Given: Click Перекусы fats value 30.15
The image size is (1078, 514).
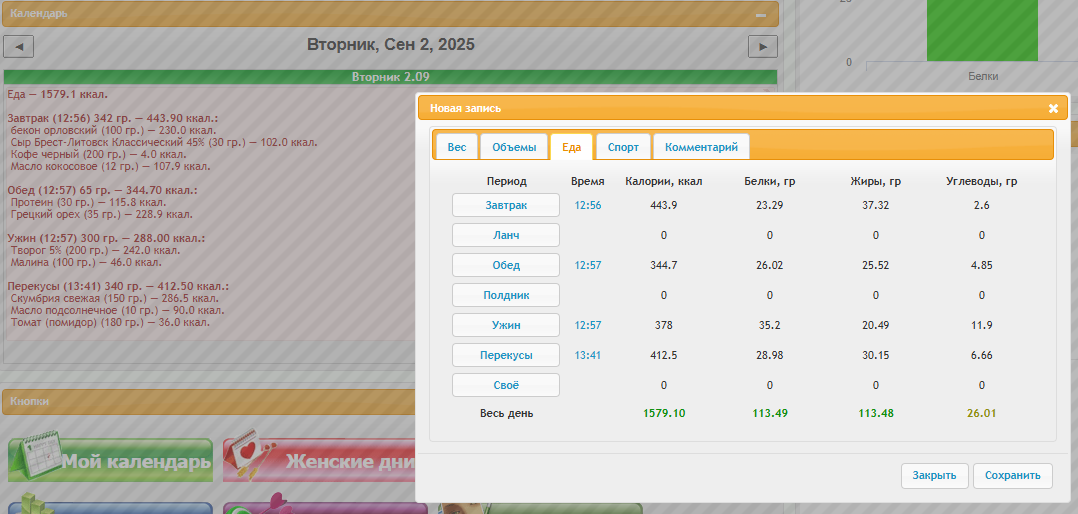Looking at the screenshot, I should 876,355.
